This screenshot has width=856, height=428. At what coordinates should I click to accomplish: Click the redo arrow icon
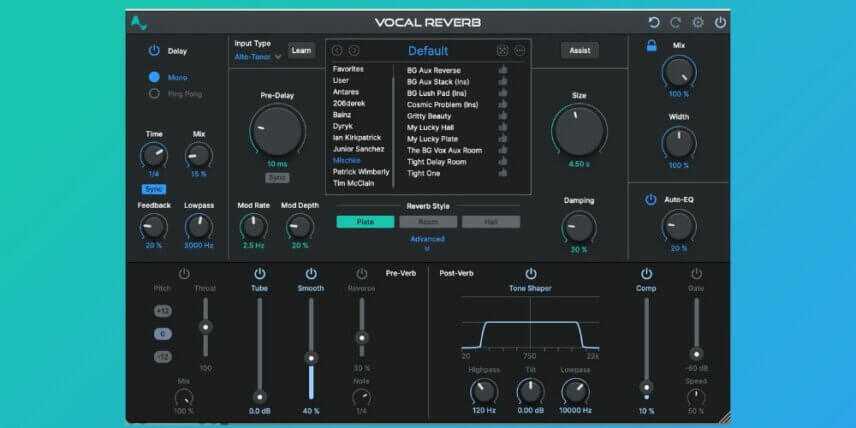pyautogui.click(x=676, y=22)
